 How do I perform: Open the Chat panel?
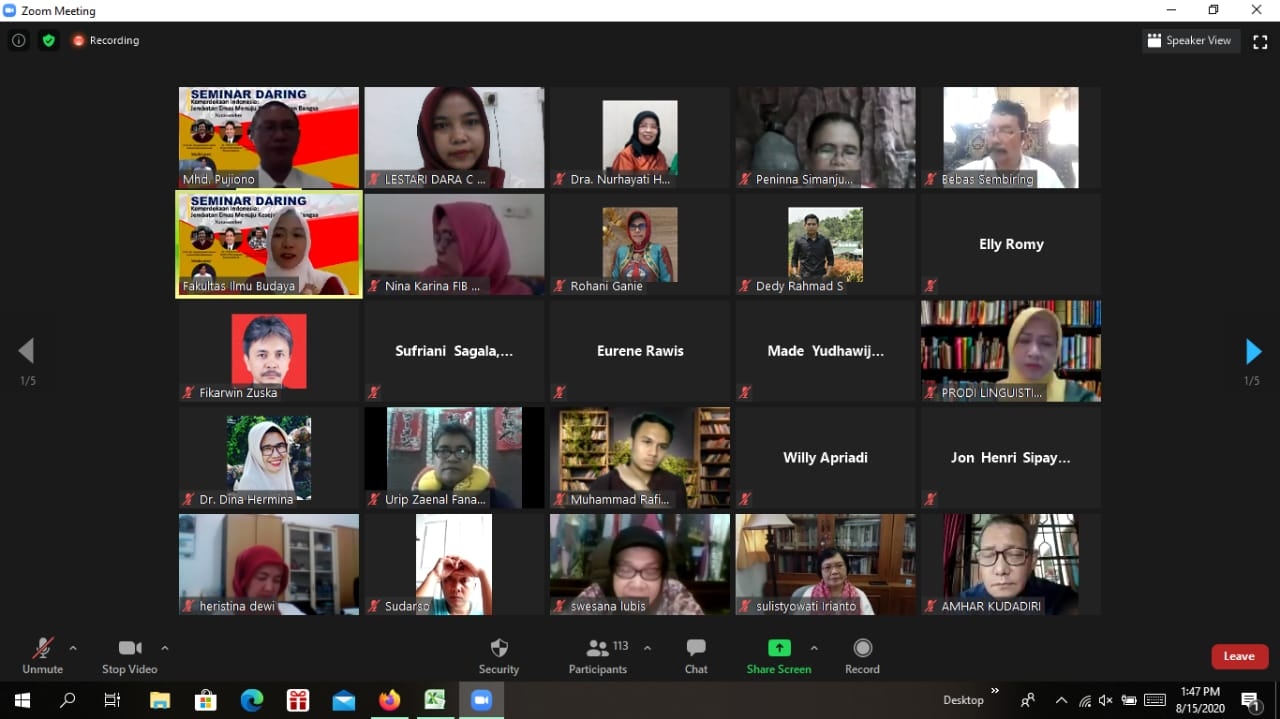pyautogui.click(x=696, y=656)
